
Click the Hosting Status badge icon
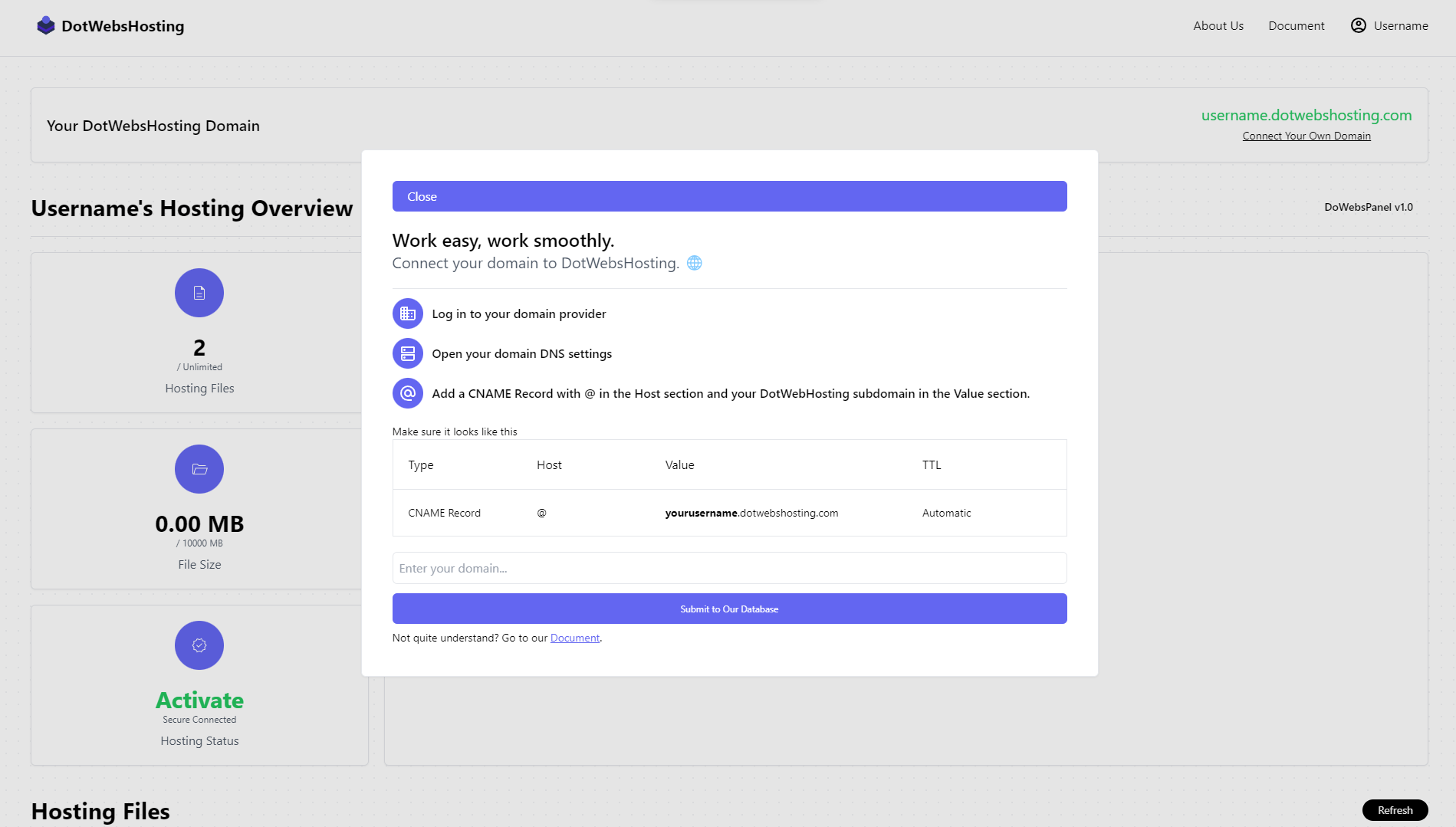point(199,645)
